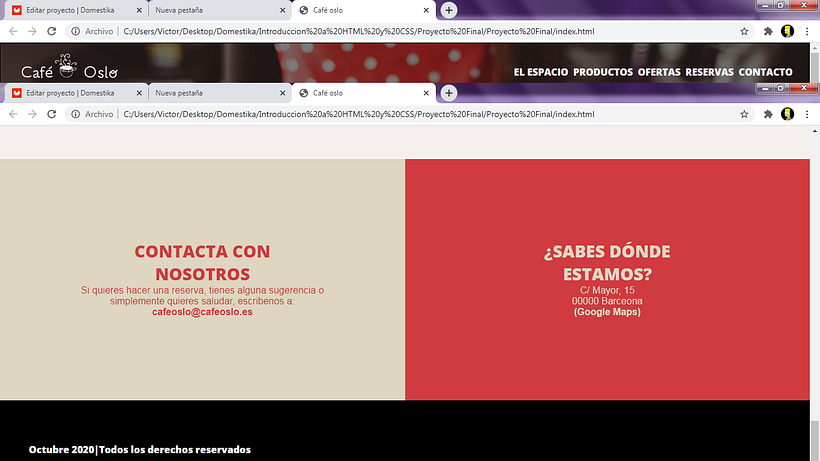Jump to CONTACTO in the site navigation

coord(765,72)
